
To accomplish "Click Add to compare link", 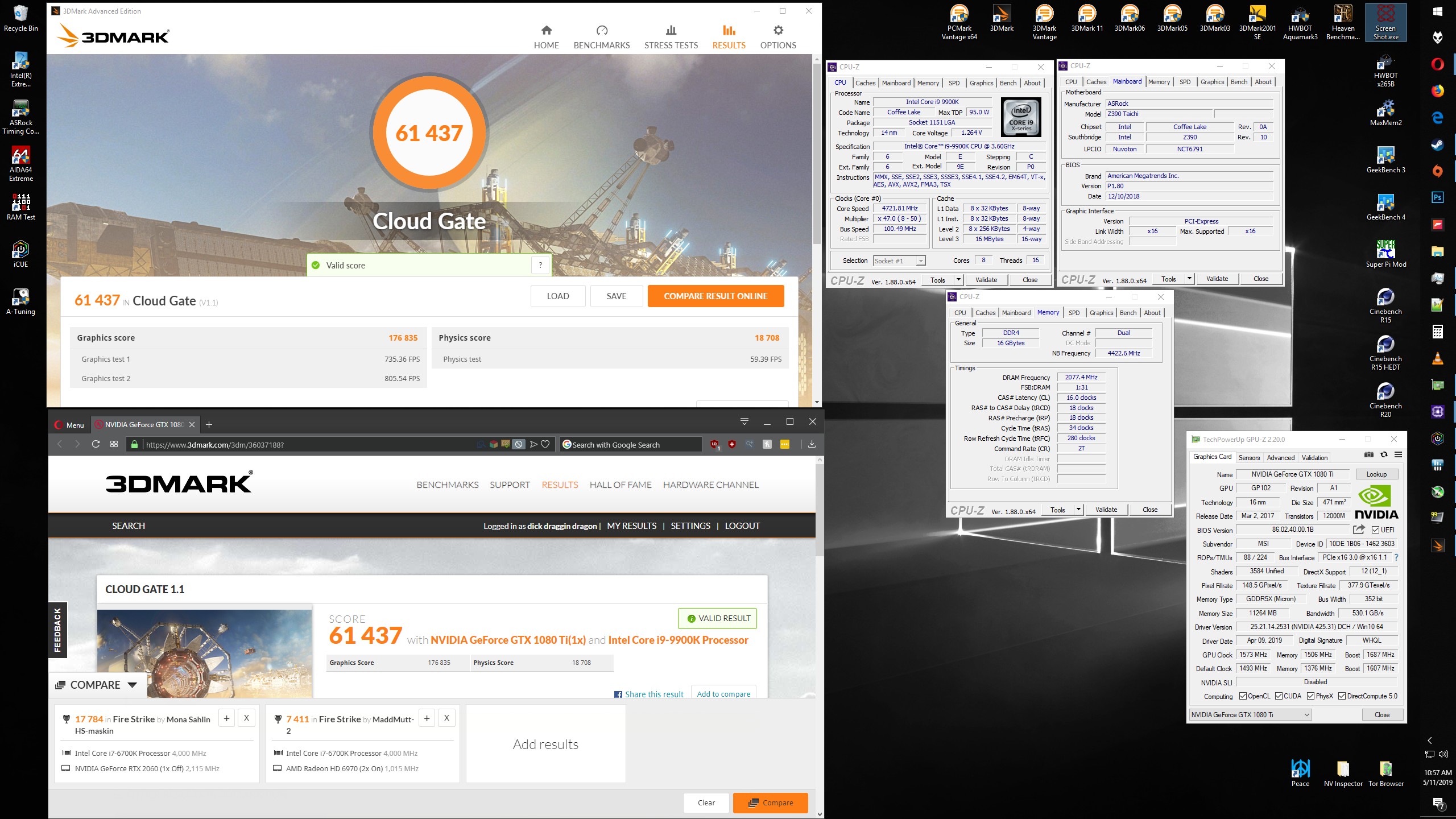I will coord(723,694).
